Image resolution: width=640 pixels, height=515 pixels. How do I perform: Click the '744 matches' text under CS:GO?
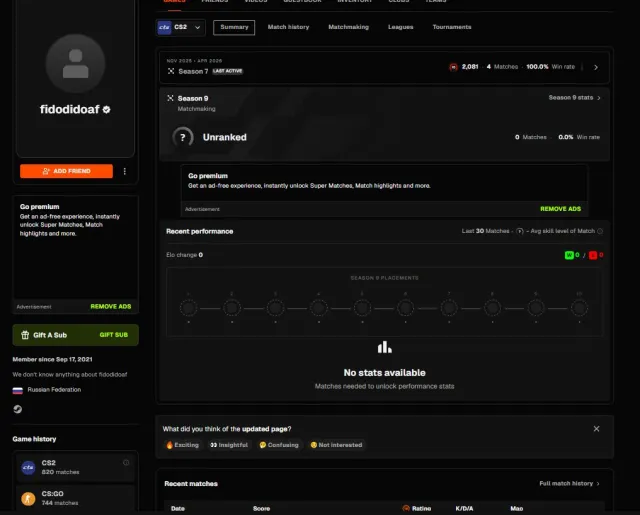coord(60,503)
